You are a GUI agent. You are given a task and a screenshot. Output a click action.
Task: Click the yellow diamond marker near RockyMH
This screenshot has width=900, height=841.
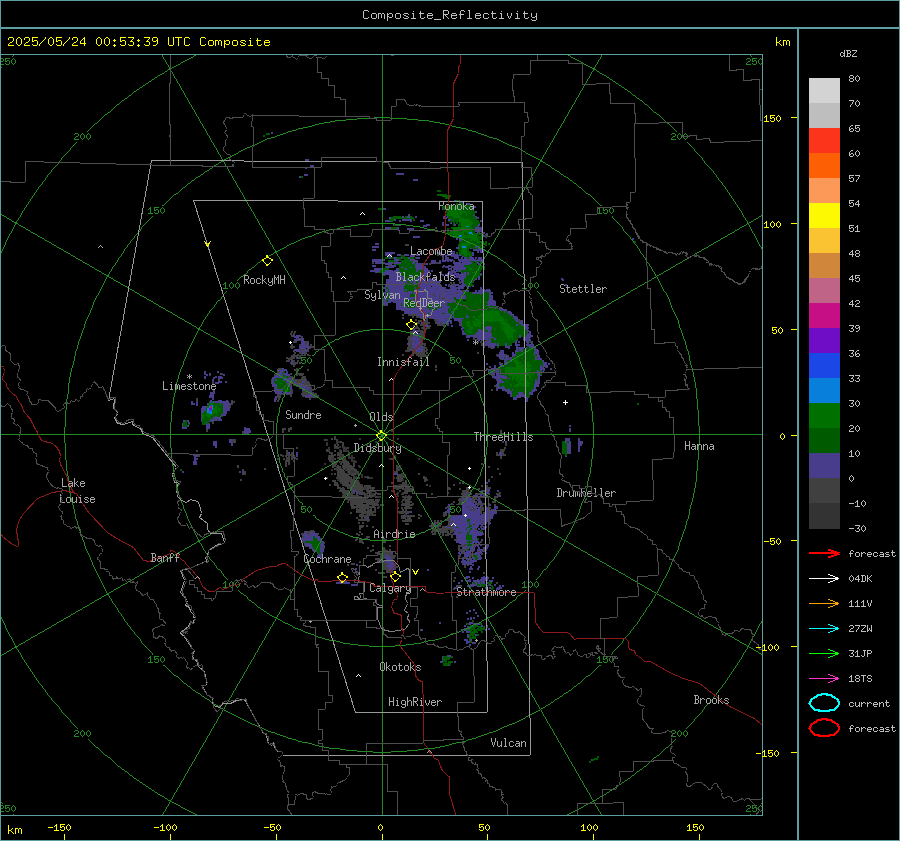tap(267, 261)
